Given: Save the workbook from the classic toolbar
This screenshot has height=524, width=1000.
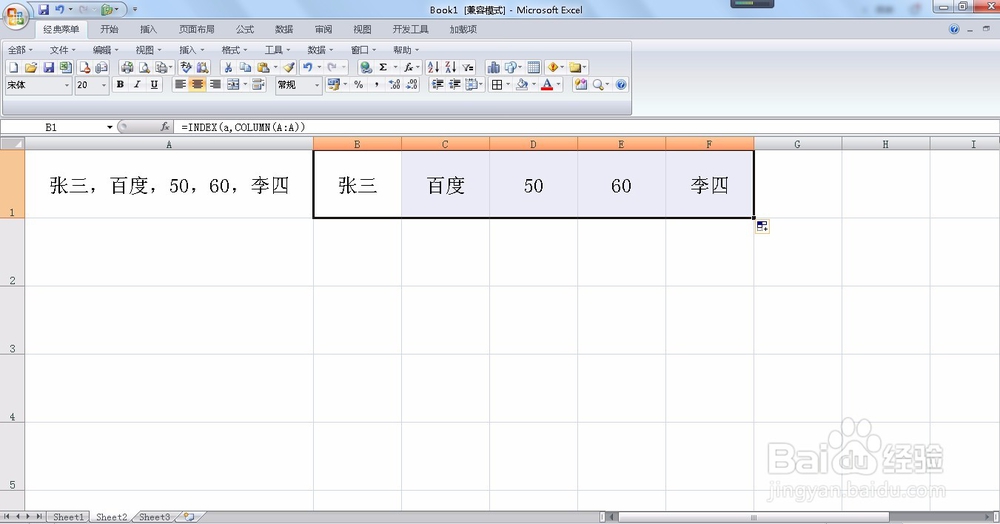Looking at the screenshot, I should pos(48,68).
